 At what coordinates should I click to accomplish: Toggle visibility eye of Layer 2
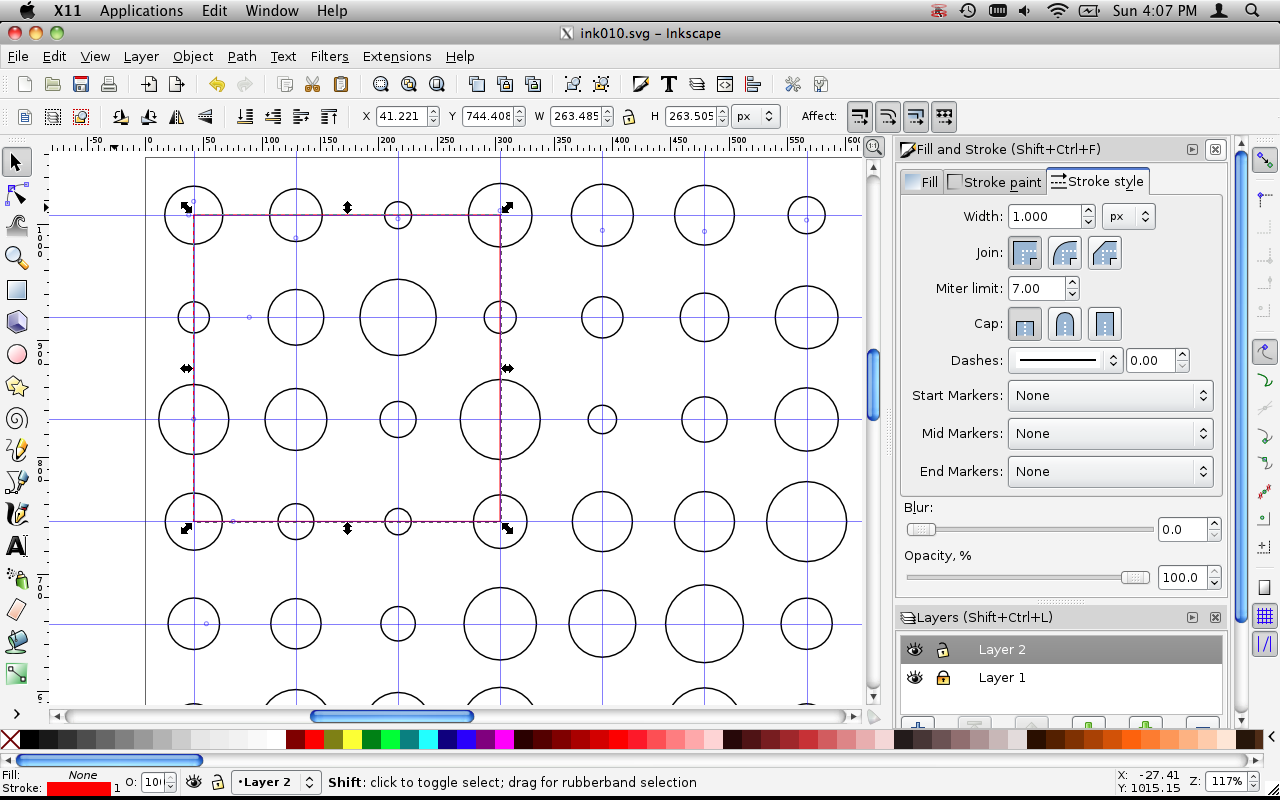pos(914,650)
